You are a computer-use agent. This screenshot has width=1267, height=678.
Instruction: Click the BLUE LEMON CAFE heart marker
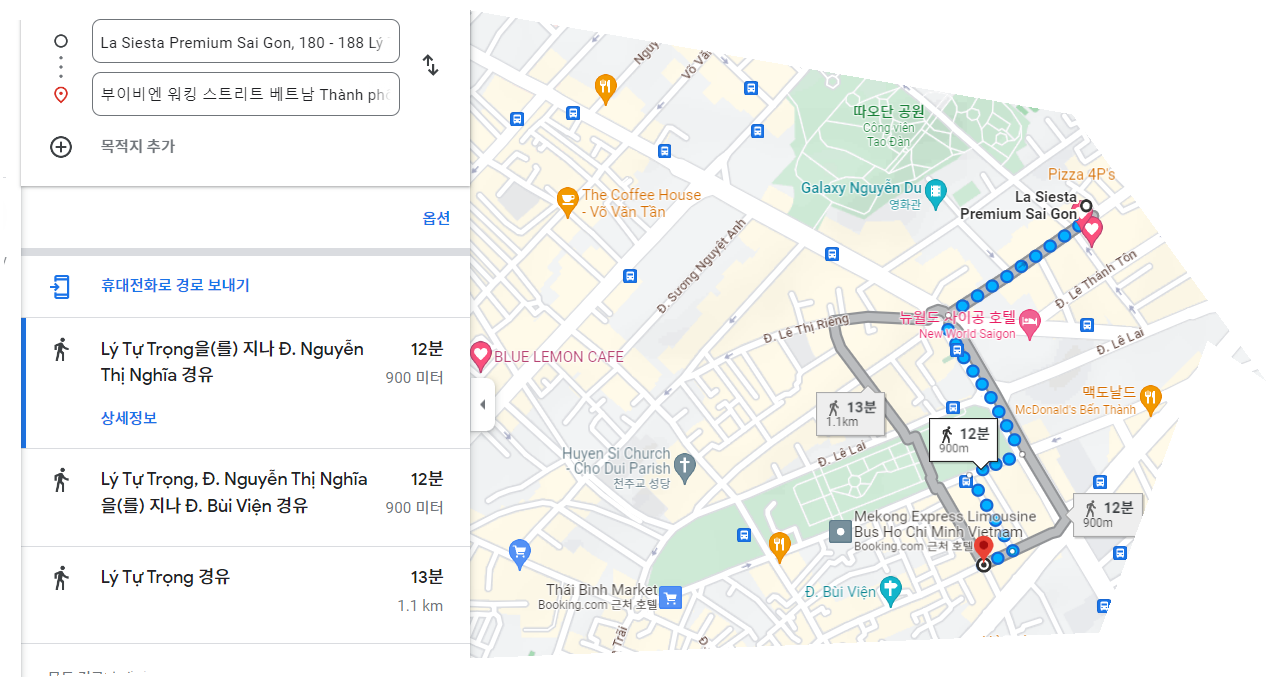coord(481,356)
